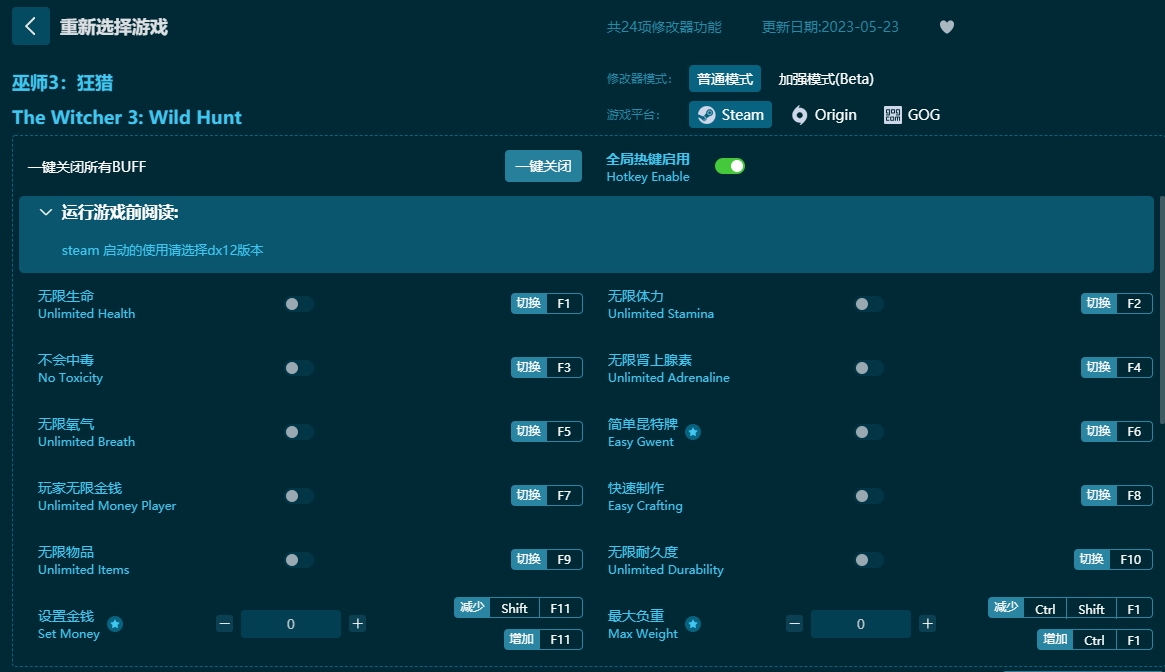Click the star beside Set Money
This screenshot has height=672, width=1165.
115,624
